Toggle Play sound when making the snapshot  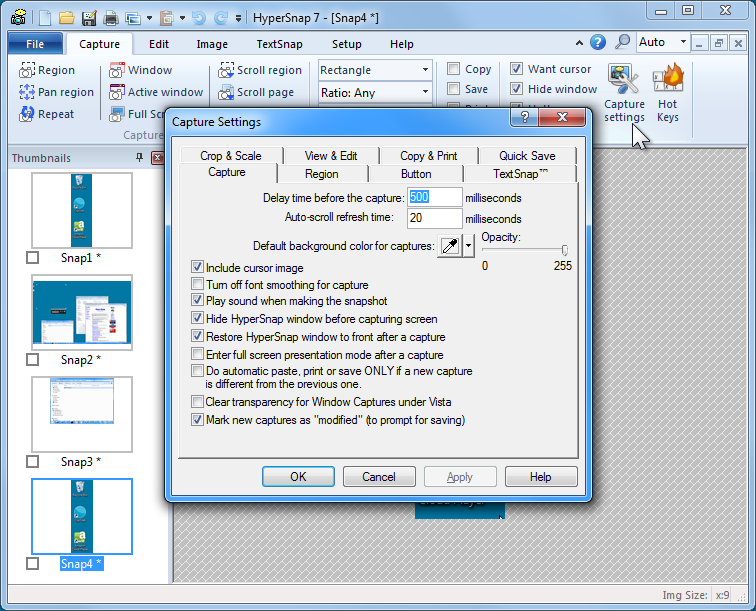(x=198, y=301)
